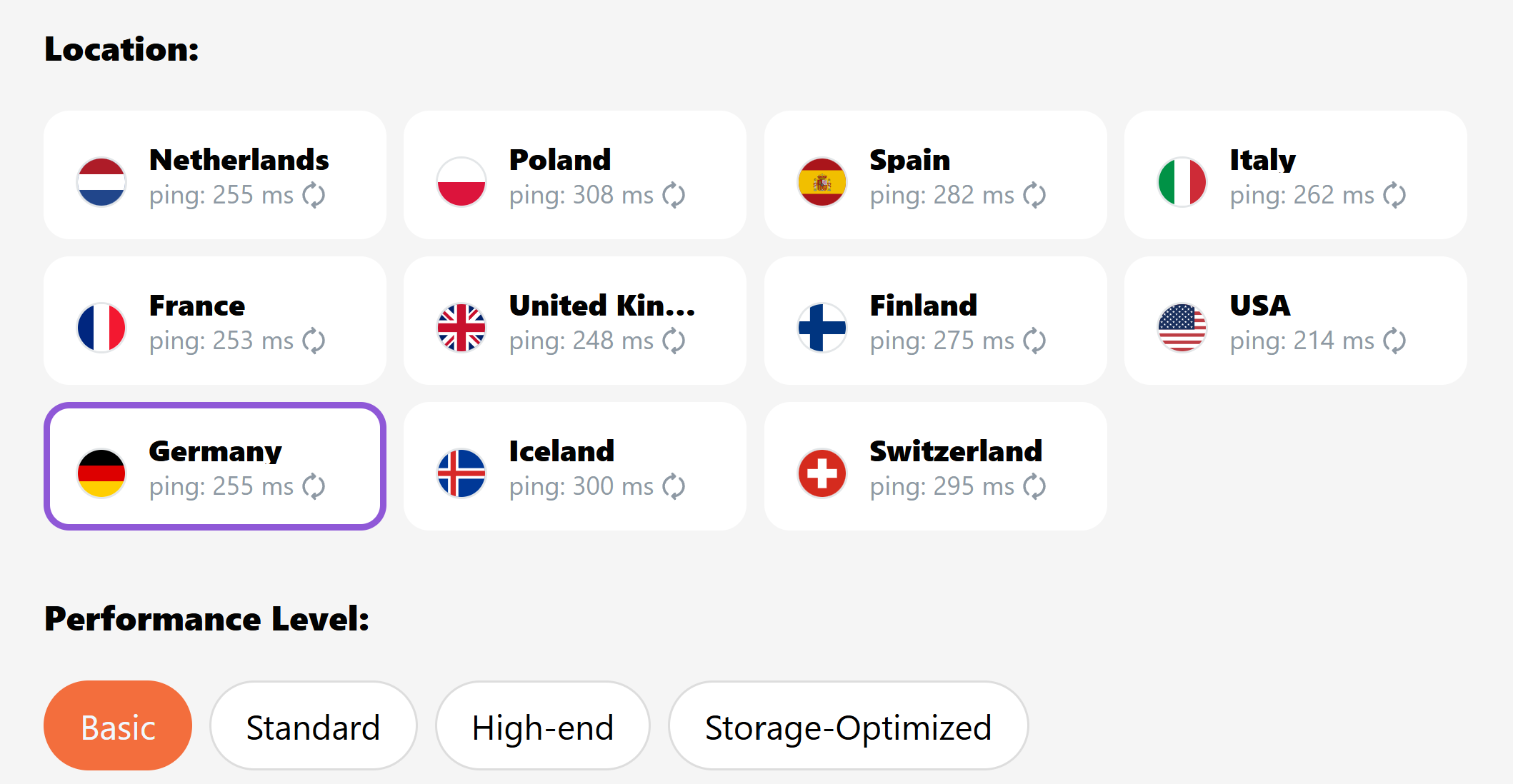Select the USA location card
Viewport: 1513px width, 784px height.
(1294, 320)
